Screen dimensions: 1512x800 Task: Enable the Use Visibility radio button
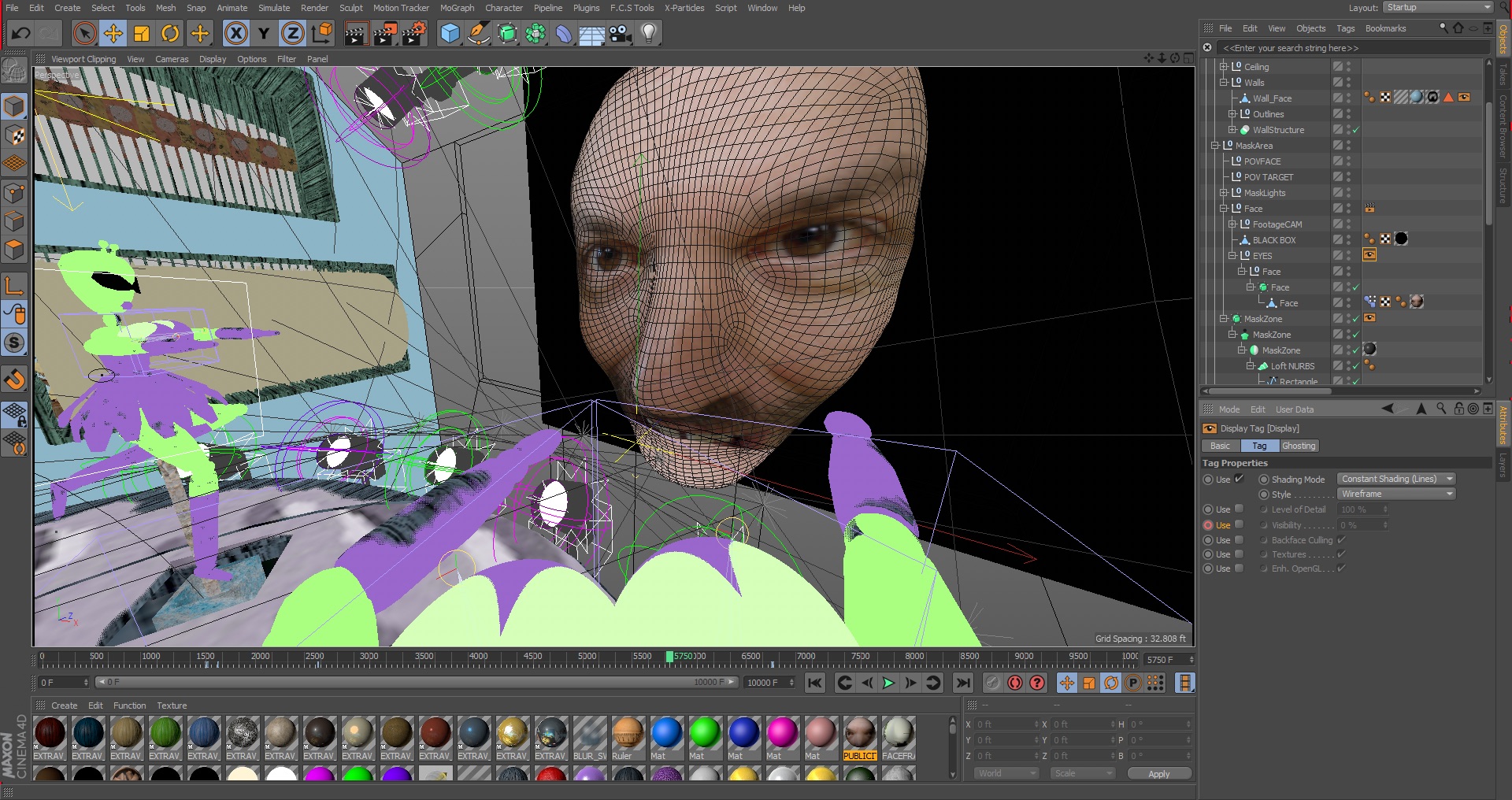[x=1208, y=525]
